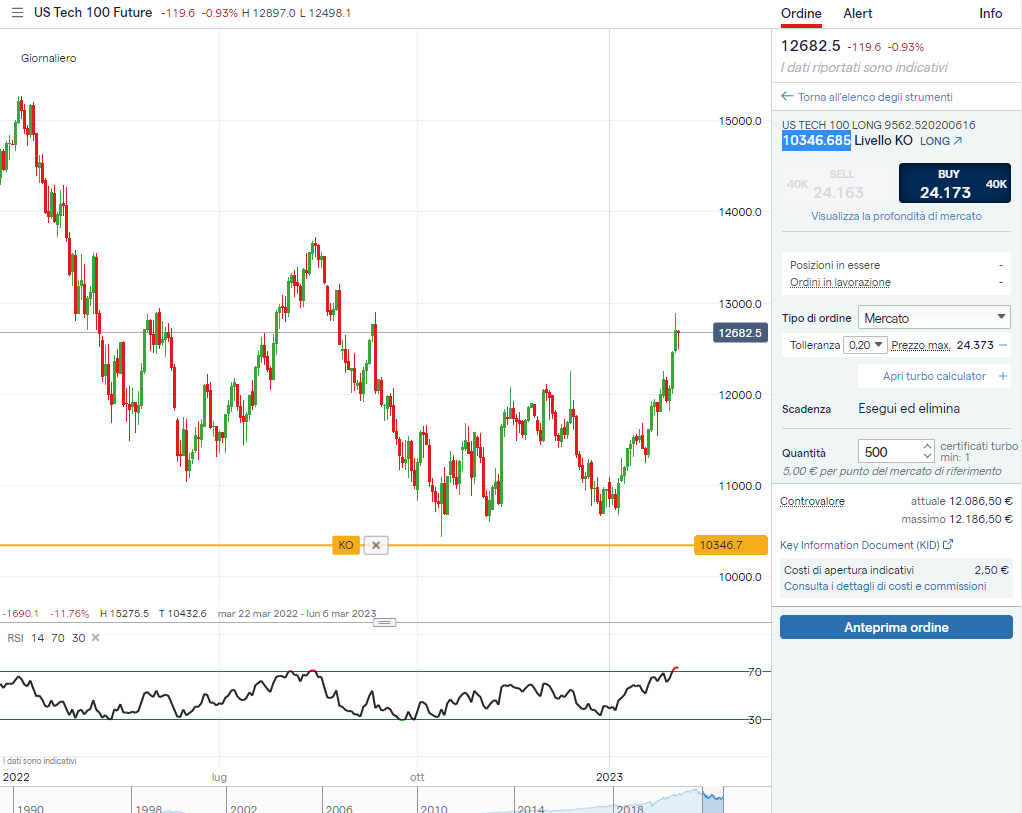Open the Key Information Document external link icon
1022x813 pixels.
(948, 545)
